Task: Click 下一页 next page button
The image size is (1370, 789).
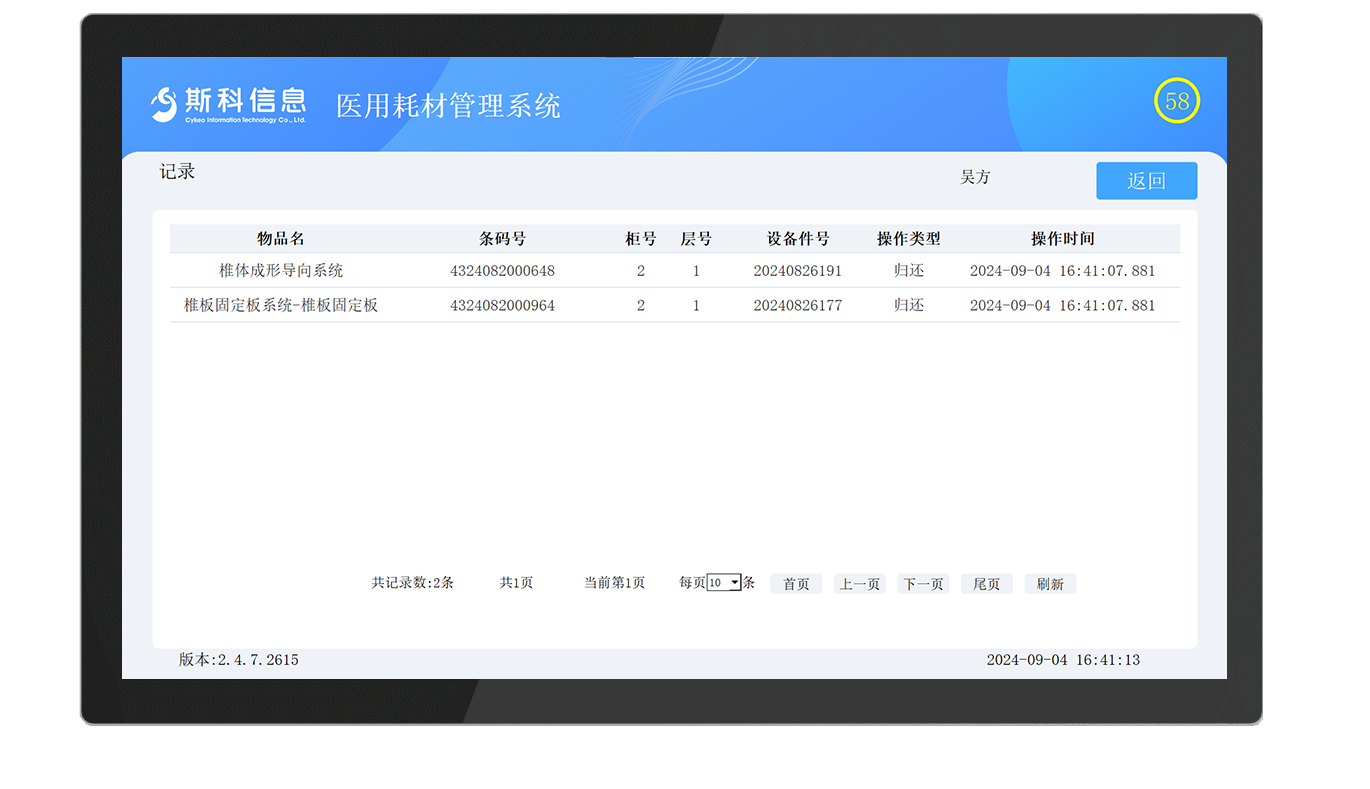Action: 923,584
